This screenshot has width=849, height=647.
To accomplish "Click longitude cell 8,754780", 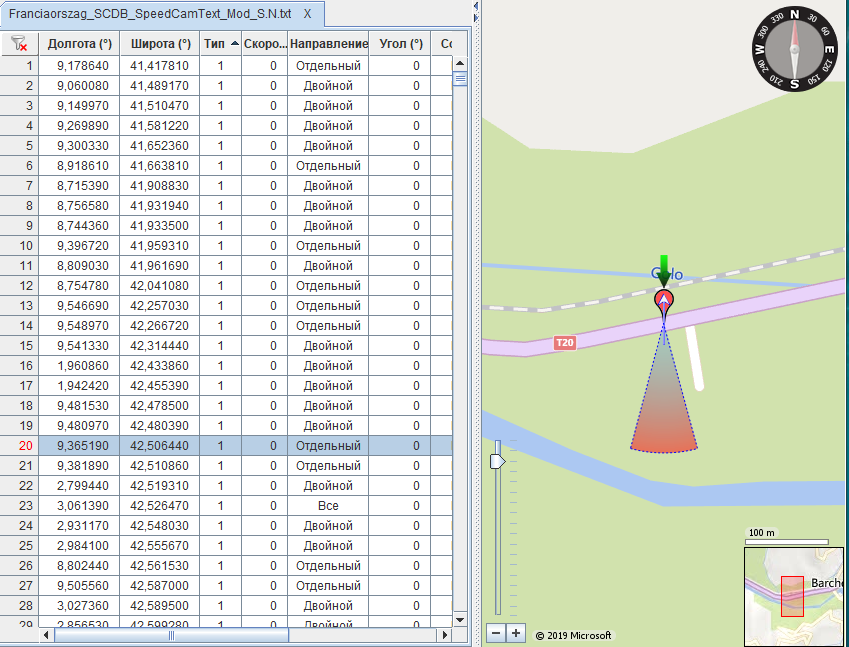I will [x=79, y=286].
